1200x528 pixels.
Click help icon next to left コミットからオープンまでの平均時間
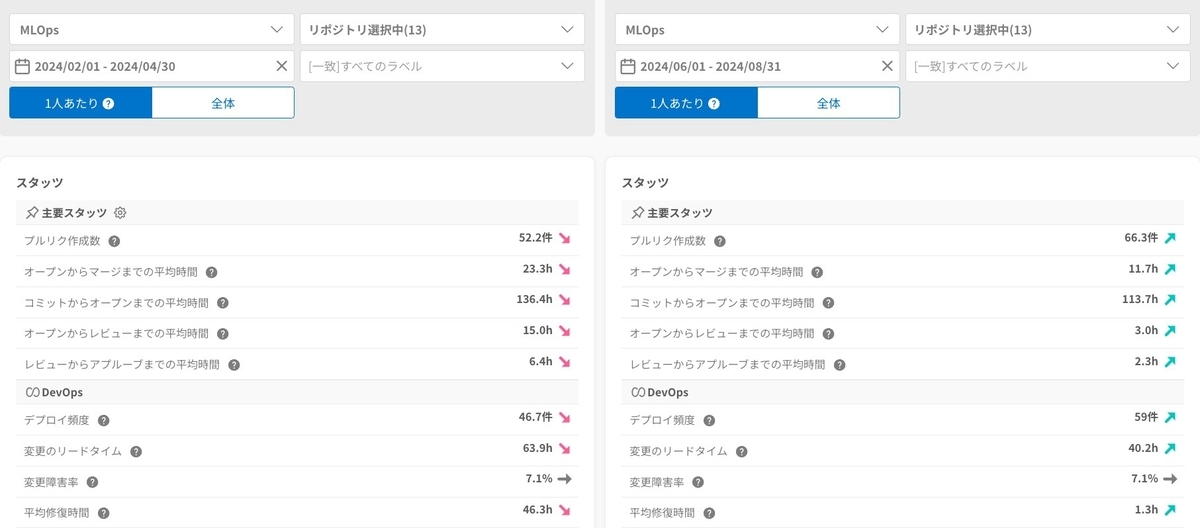[223, 303]
